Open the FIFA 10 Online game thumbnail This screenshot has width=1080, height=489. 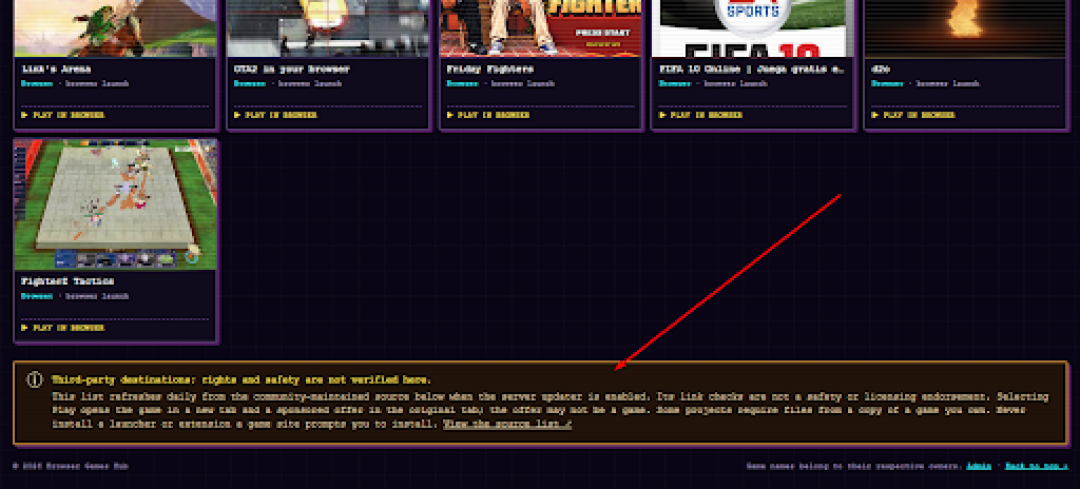(753, 28)
